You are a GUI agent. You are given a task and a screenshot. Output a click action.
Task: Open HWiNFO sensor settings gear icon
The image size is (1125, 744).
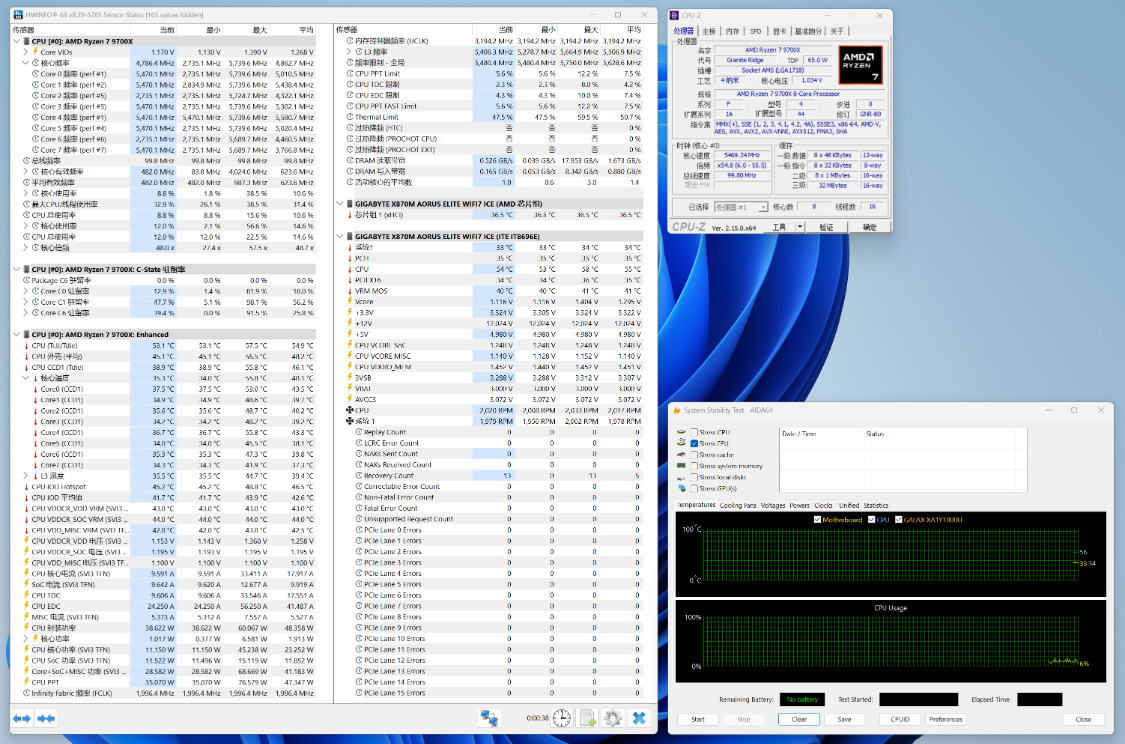pos(613,718)
